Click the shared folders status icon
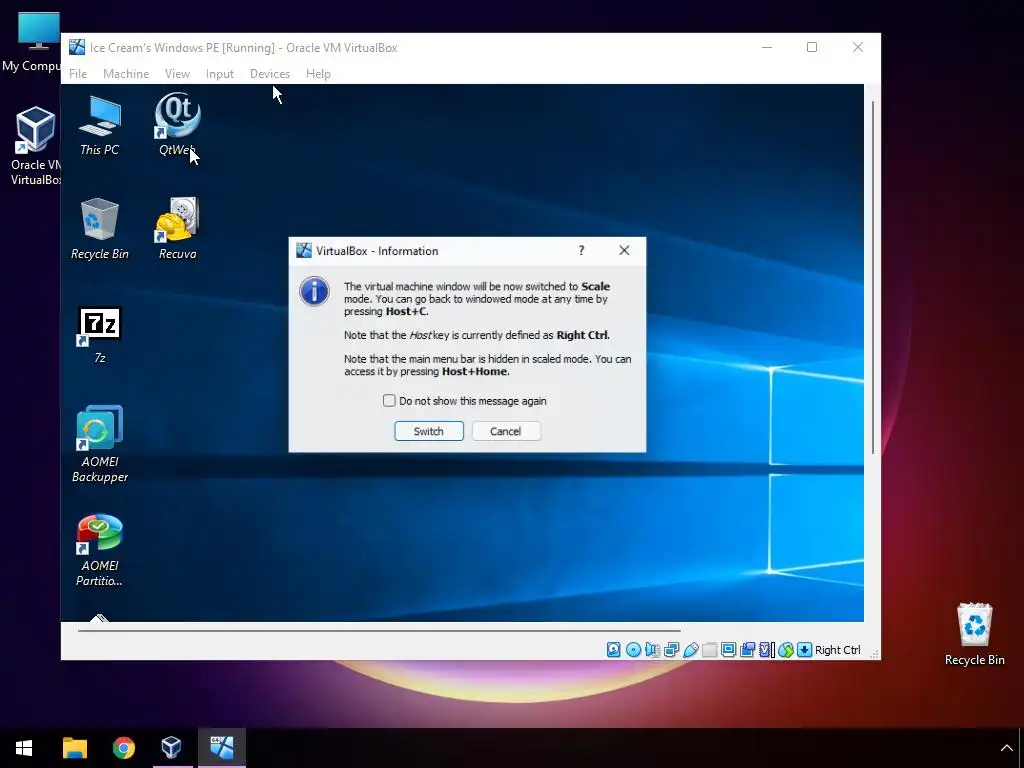The width and height of the screenshot is (1024, 768). 709,650
